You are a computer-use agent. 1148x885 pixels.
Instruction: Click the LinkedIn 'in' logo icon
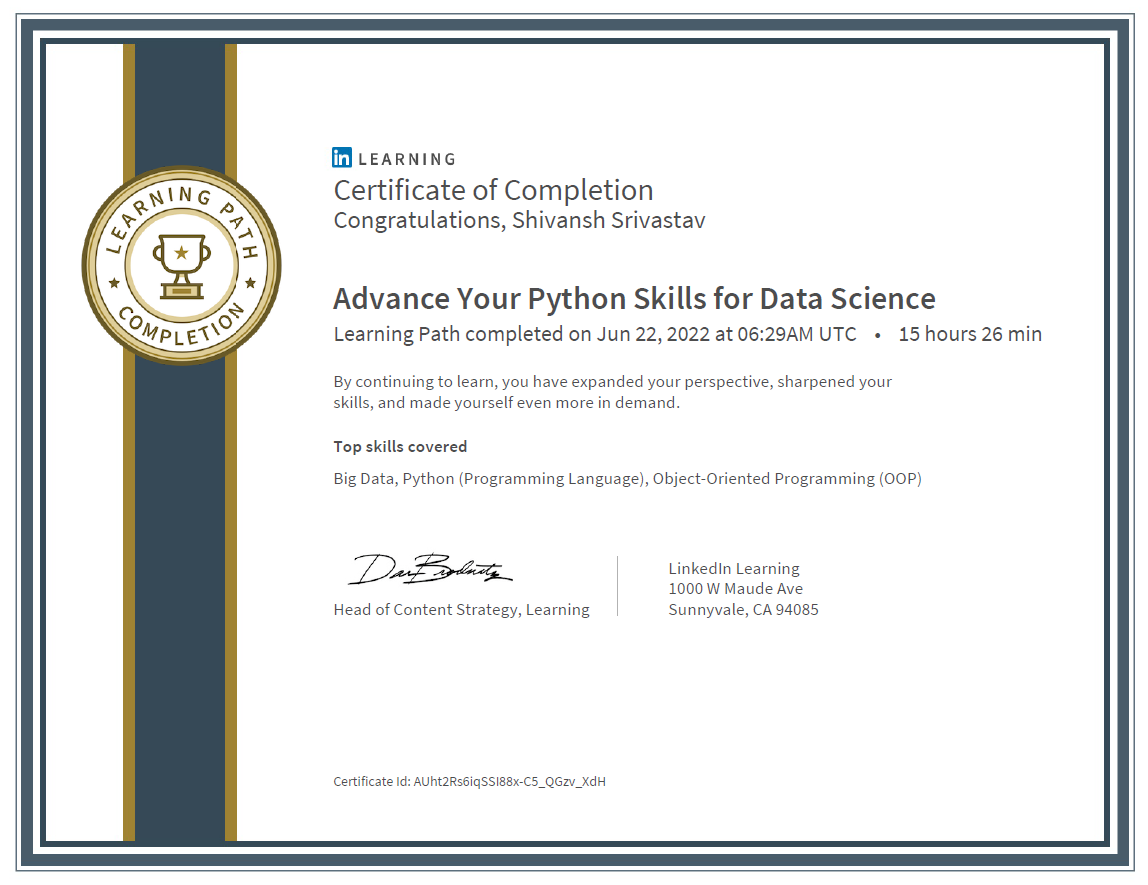(340, 157)
